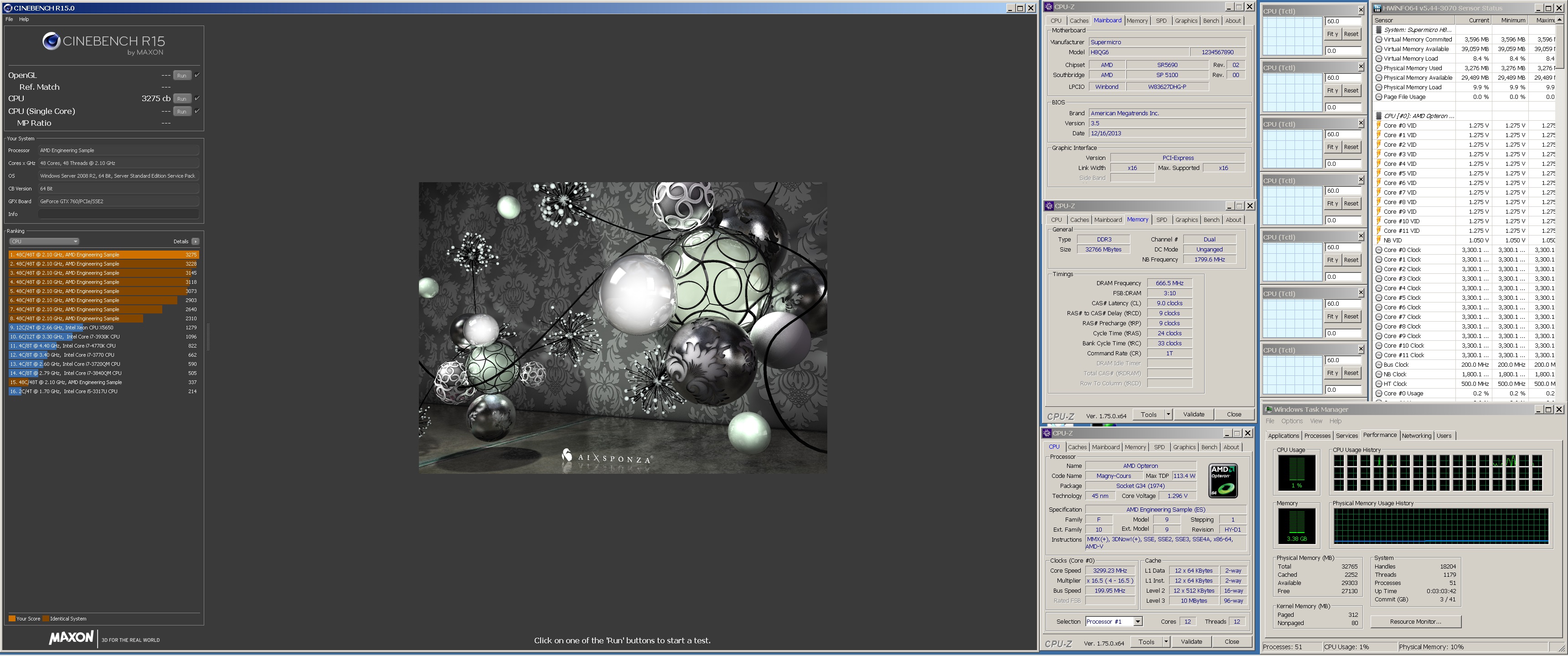This screenshot has height=656, width=1568.
Task: Select ranking row 1 score 3275
Action: pyautogui.click(x=103, y=255)
